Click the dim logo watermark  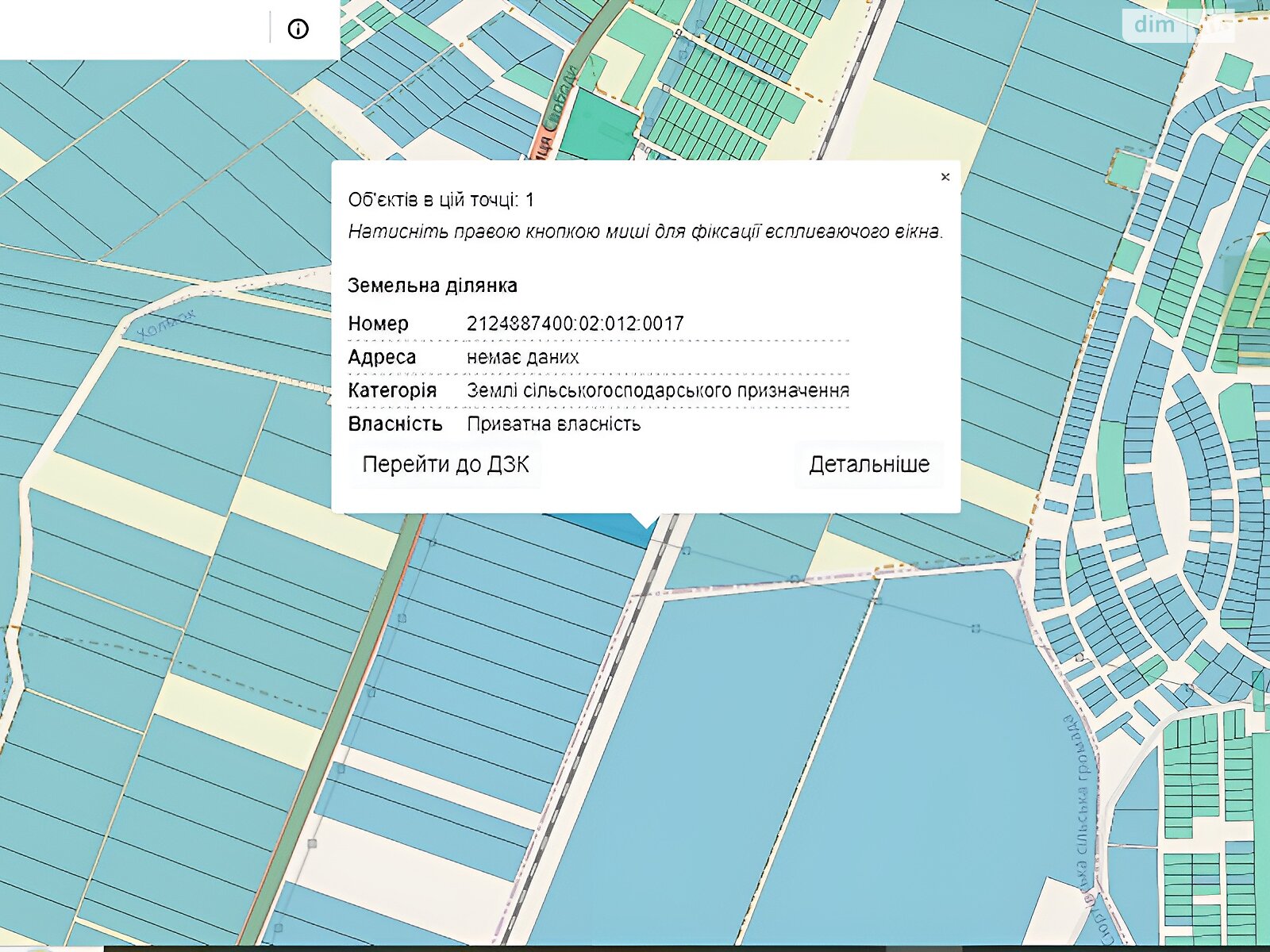[x=1154, y=25]
